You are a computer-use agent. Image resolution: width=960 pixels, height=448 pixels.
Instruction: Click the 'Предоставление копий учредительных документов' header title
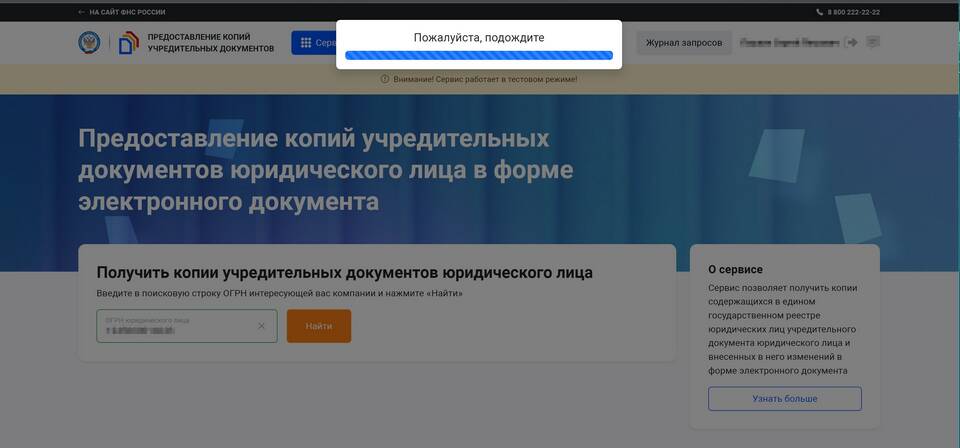[x=210, y=43]
